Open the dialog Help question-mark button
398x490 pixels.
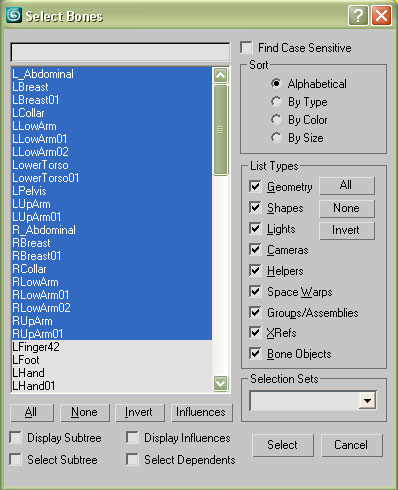tap(358, 15)
